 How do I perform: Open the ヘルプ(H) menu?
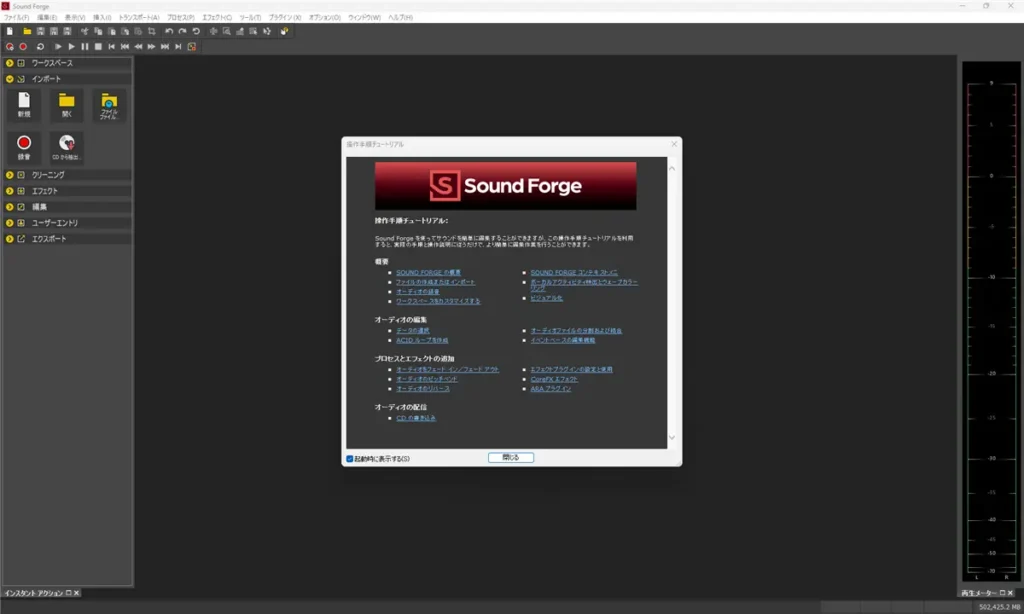tap(400, 18)
